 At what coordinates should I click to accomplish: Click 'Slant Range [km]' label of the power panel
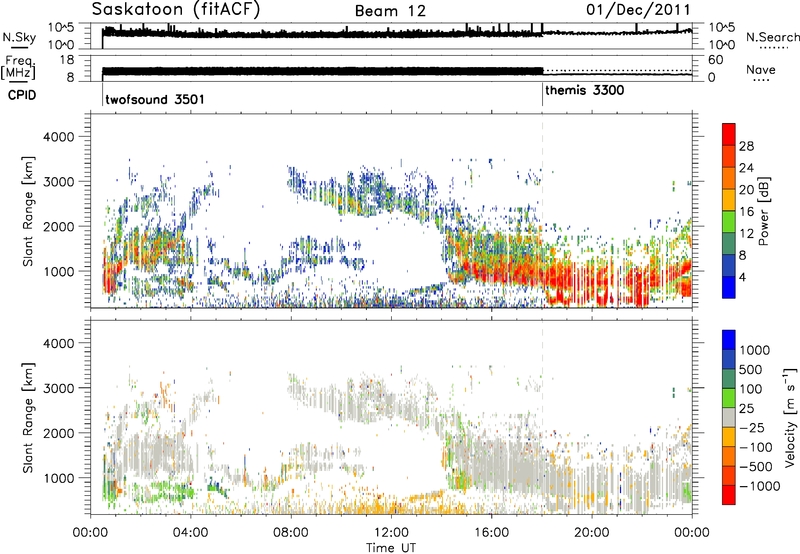28,211
